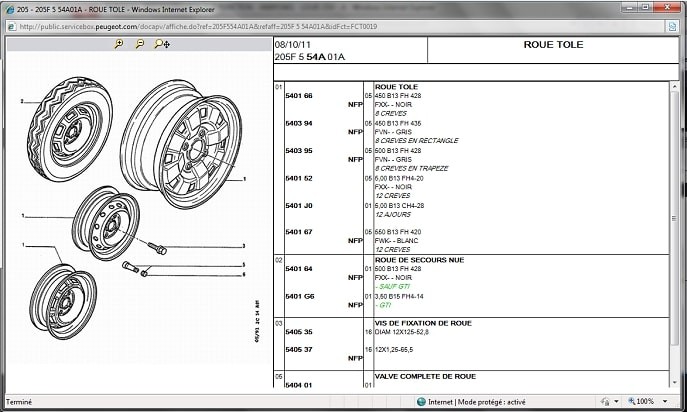Click the reference 205F 5 54A 01A
Image resolution: width=687 pixels, height=412 pixels.
click(310, 57)
